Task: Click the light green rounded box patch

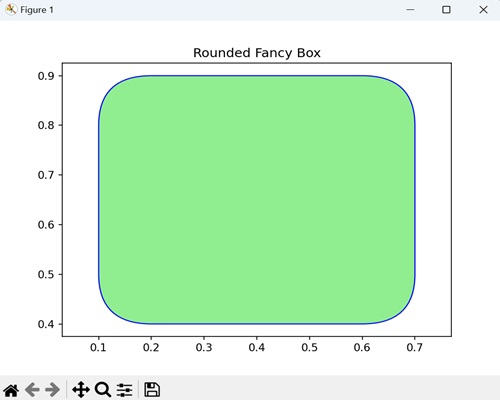Action: [x=257, y=200]
